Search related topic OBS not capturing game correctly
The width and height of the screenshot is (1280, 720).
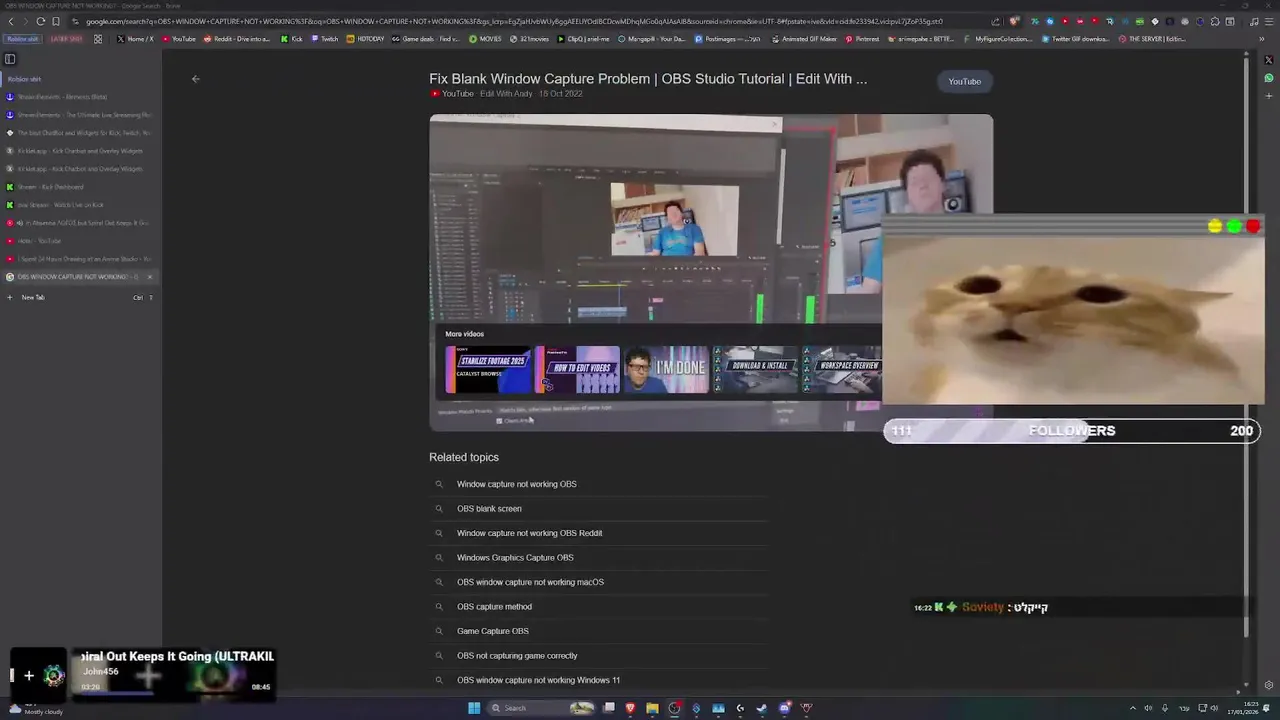point(517,656)
